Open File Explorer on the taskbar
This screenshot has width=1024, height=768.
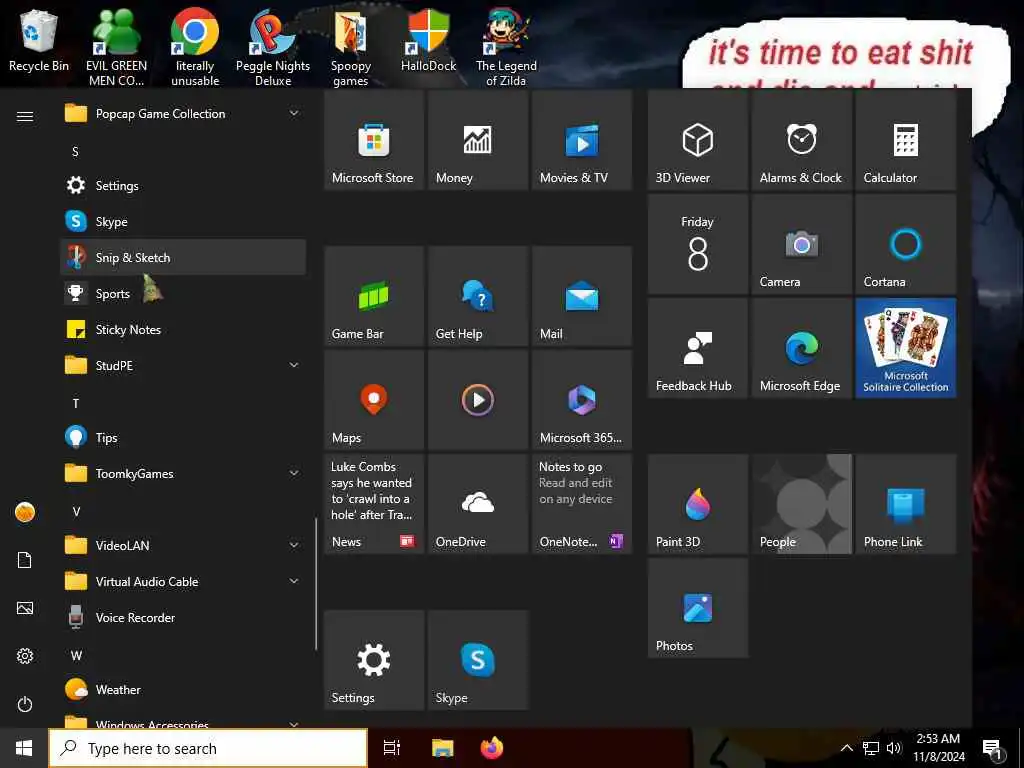(x=443, y=748)
